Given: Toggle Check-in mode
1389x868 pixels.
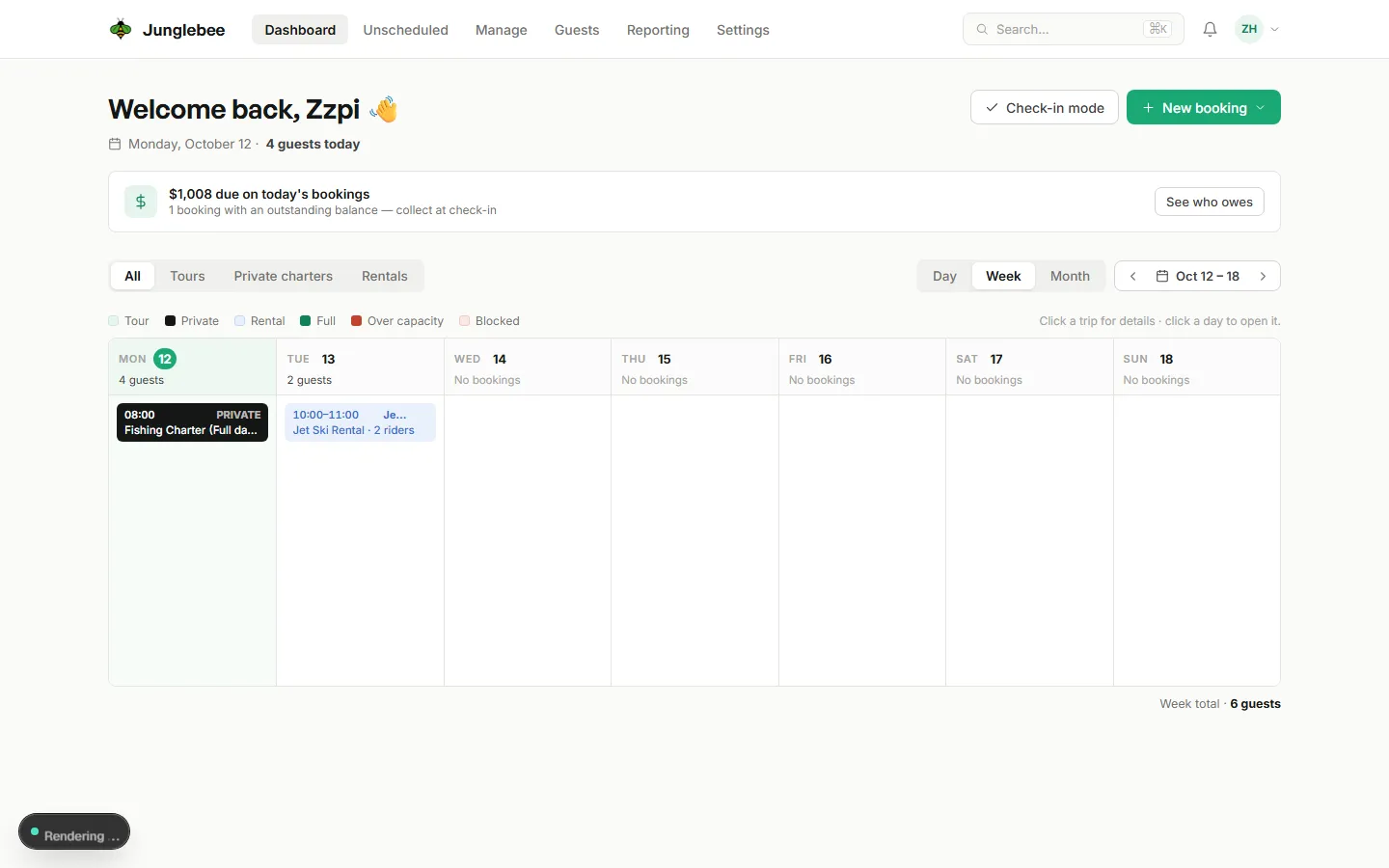Looking at the screenshot, I should point(1045,107).
